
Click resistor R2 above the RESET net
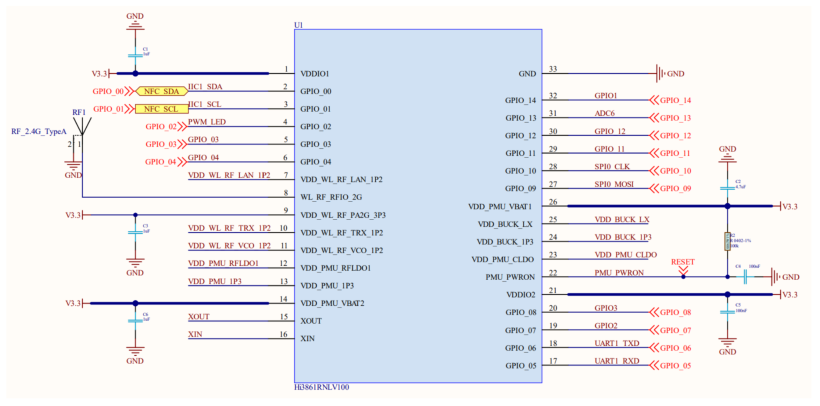[727, 241]
